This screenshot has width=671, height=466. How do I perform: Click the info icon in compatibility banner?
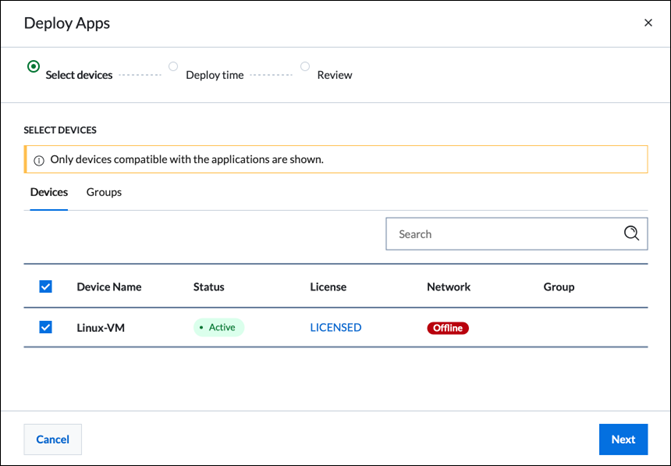click(39, 160)
